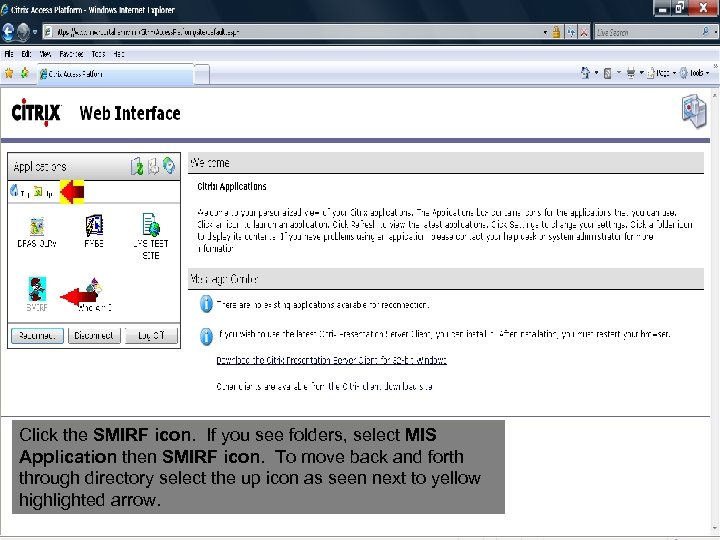Open the Edit menu
The width and height of the screenshot is (720, 540).
pos(26,54)
